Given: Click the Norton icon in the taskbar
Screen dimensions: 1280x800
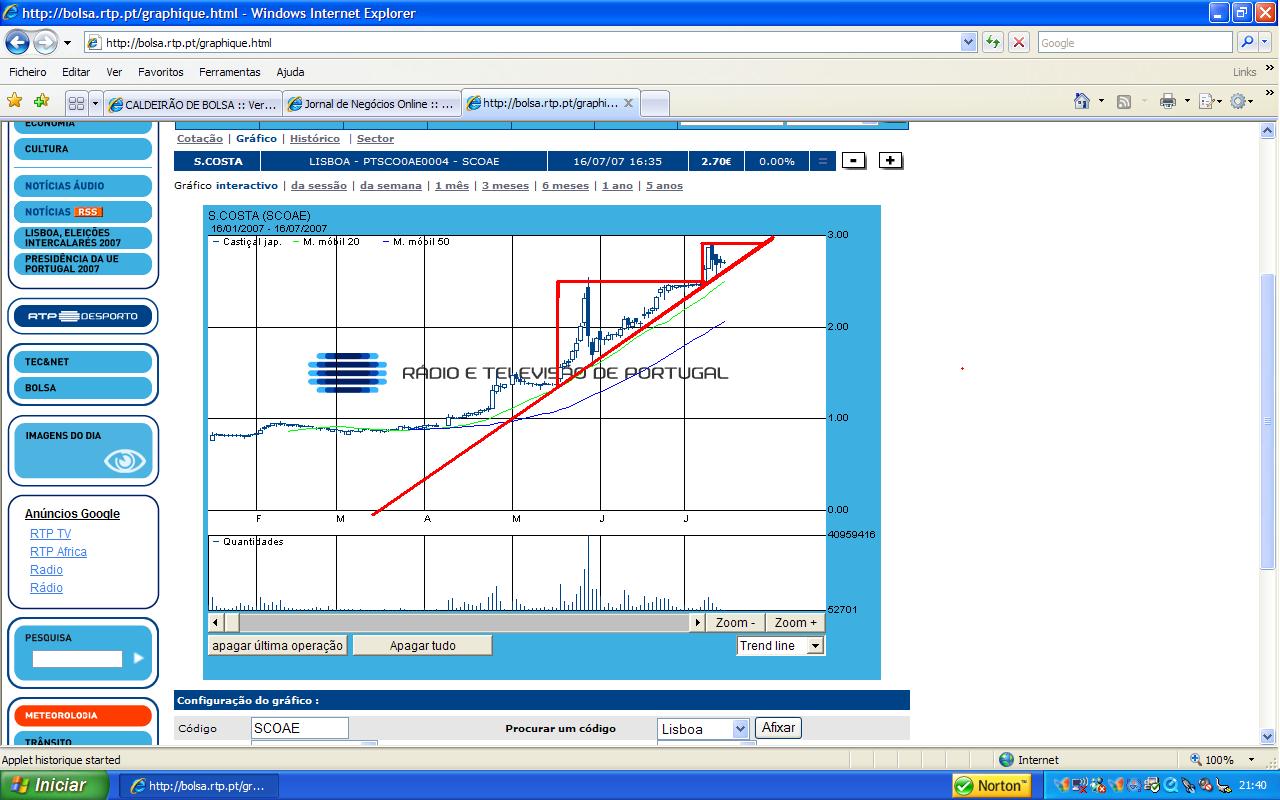Looking at the screenshot, I should tap(991, 785).
